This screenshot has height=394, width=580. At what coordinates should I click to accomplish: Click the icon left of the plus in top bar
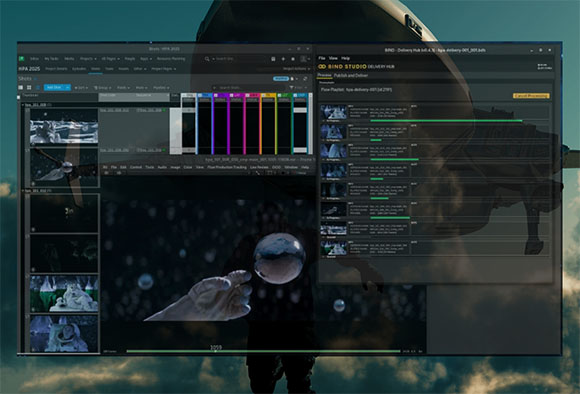coord(273,59)
